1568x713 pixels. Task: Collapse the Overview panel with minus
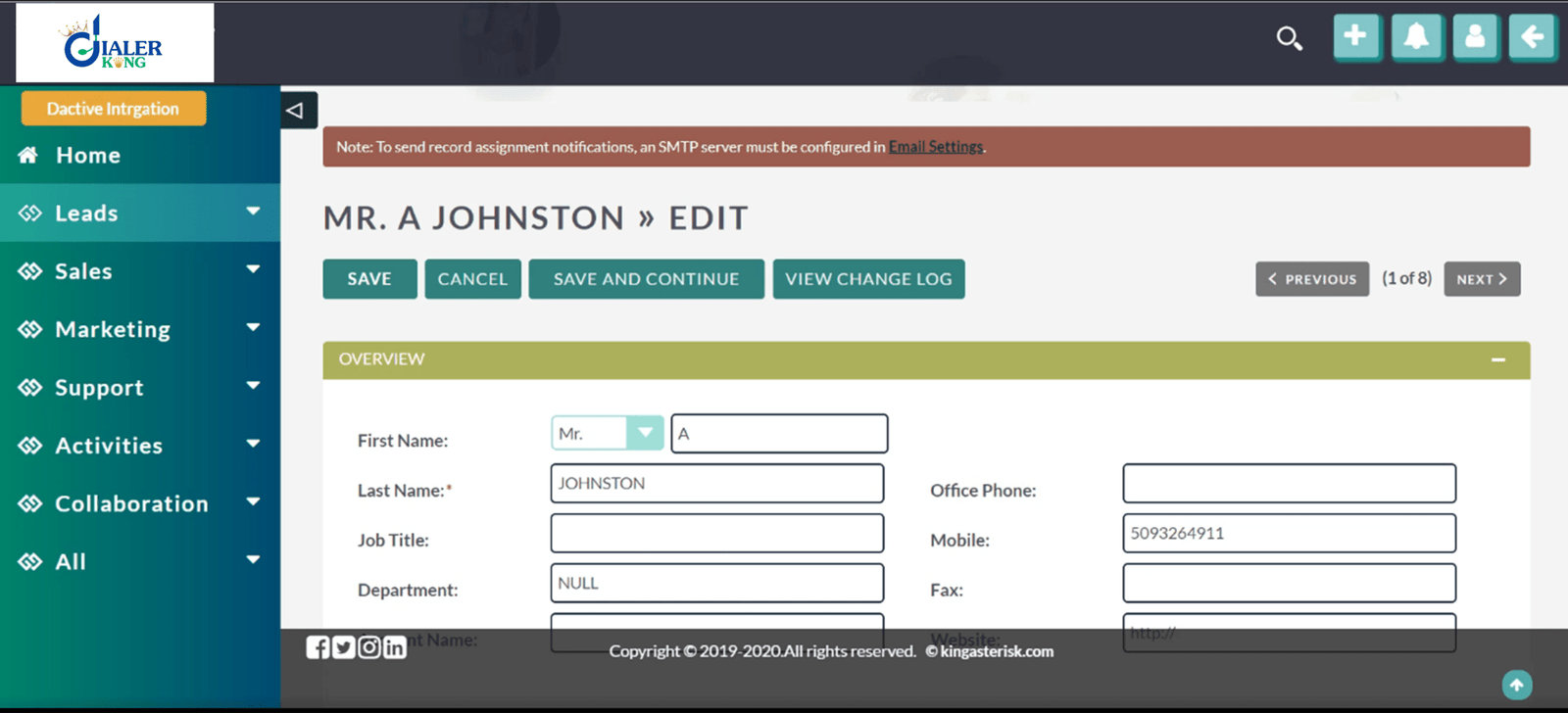(1497, 359)
